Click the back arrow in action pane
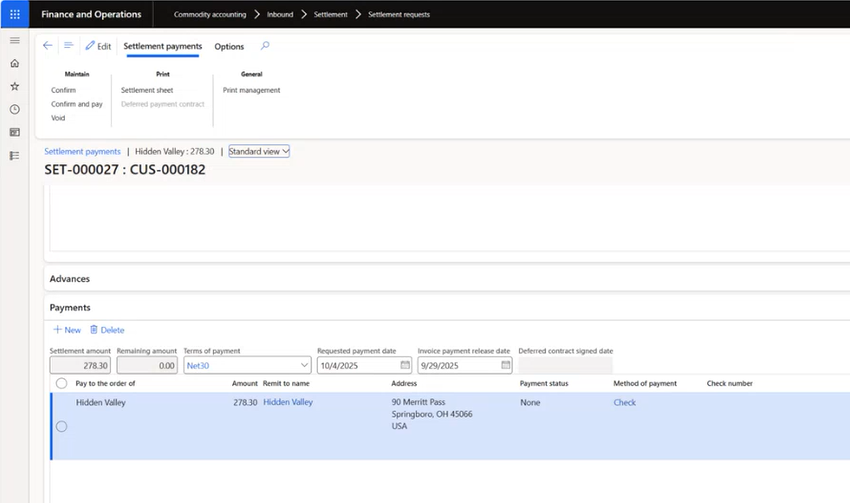Image resolution: width=850 pixels, height=503 pixels. pos(47,46)
